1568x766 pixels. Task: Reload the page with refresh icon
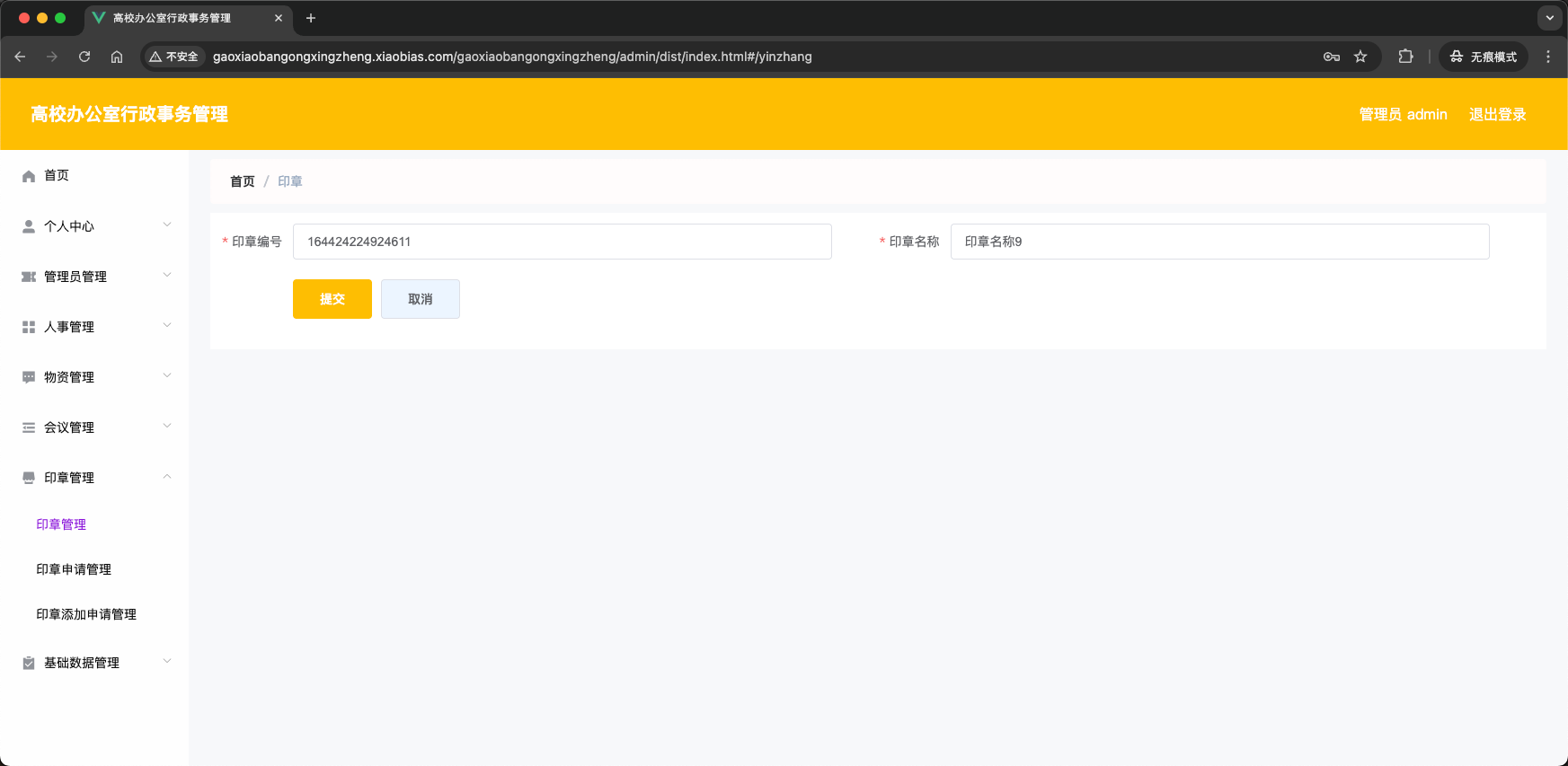click(x=84, y=57)
